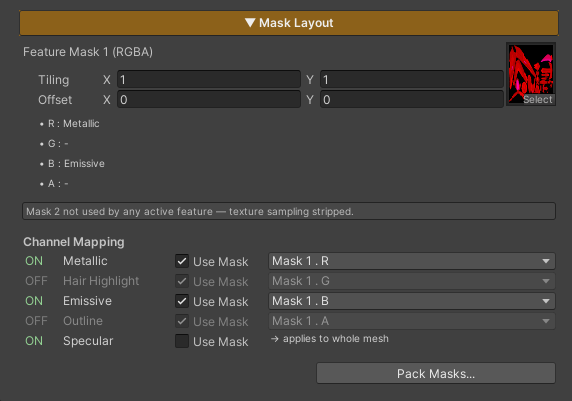Click the Tiling label
The width and height of the screenshot is (572, 401).
pyautogui.click(x=54, y=80)
